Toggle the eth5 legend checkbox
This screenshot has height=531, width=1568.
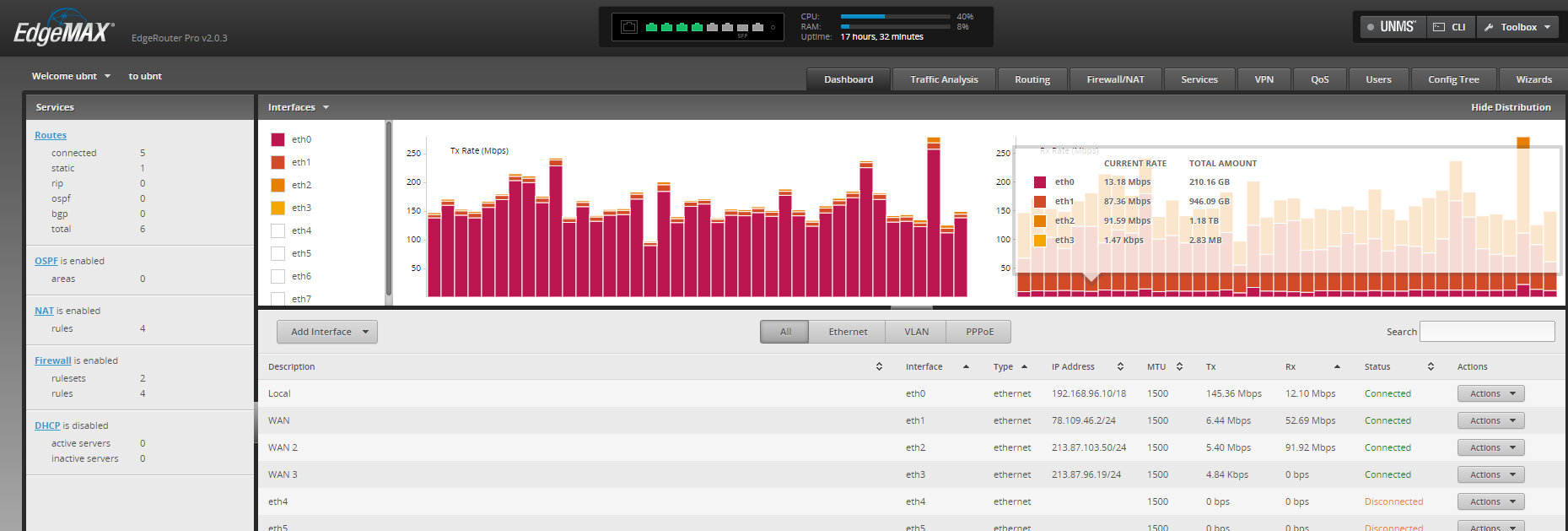277,253
